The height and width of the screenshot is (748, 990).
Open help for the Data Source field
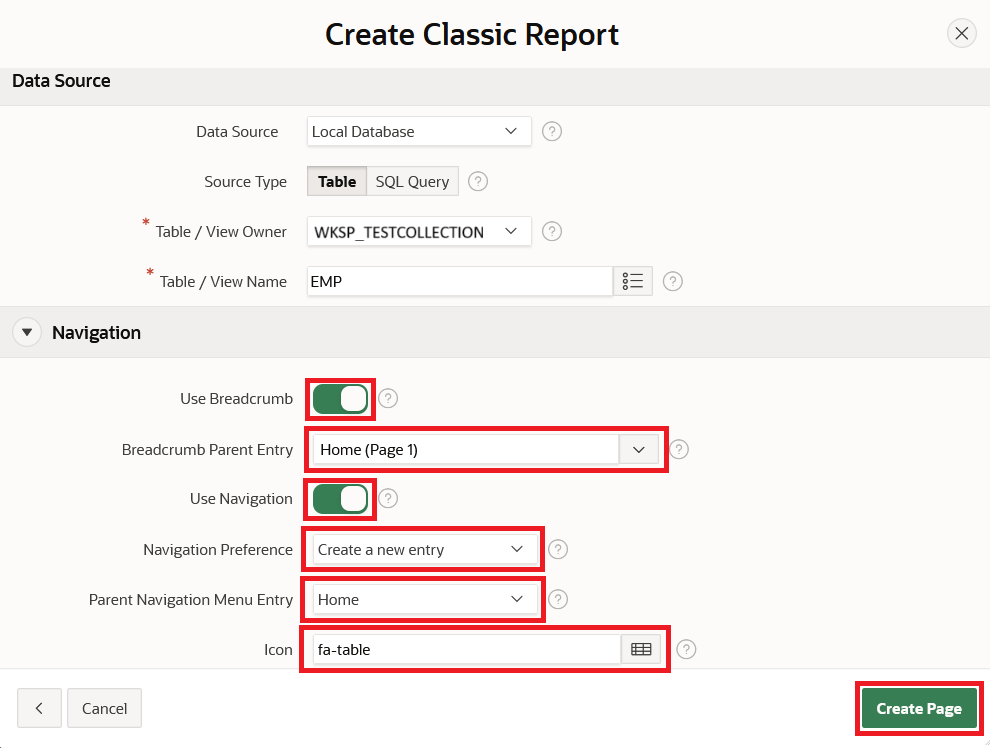(x=552, y=131)
